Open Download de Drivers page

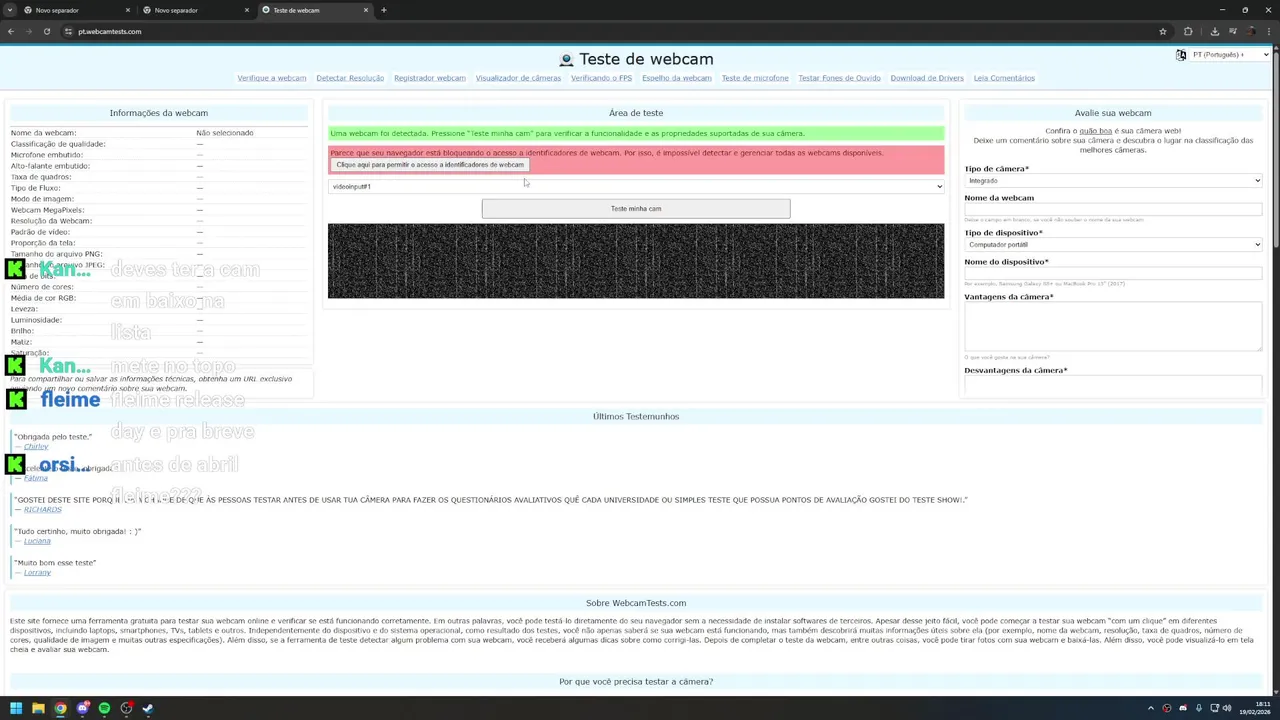coord(927,78)
